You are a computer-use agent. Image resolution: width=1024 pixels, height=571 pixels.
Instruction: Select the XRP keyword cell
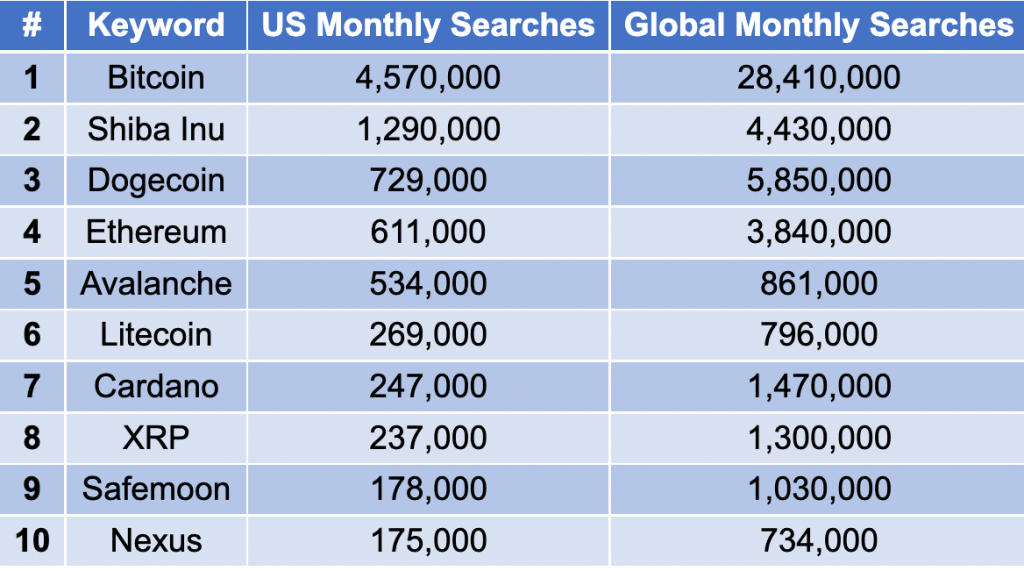click(156, 438)
